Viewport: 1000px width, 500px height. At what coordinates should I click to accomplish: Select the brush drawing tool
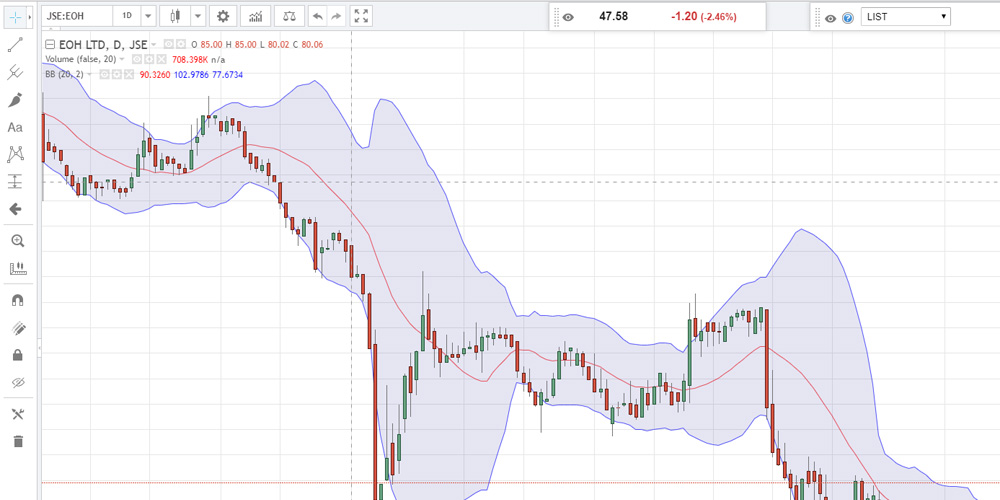point(15,100)
